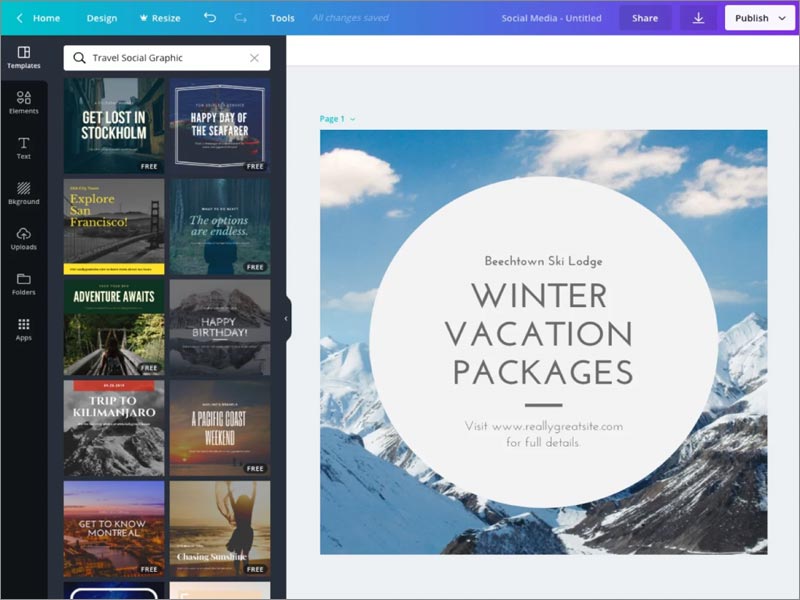The height and width of the screenshot is (600, 800).
Task: Clear the template search query
Action: click(256, 57)
